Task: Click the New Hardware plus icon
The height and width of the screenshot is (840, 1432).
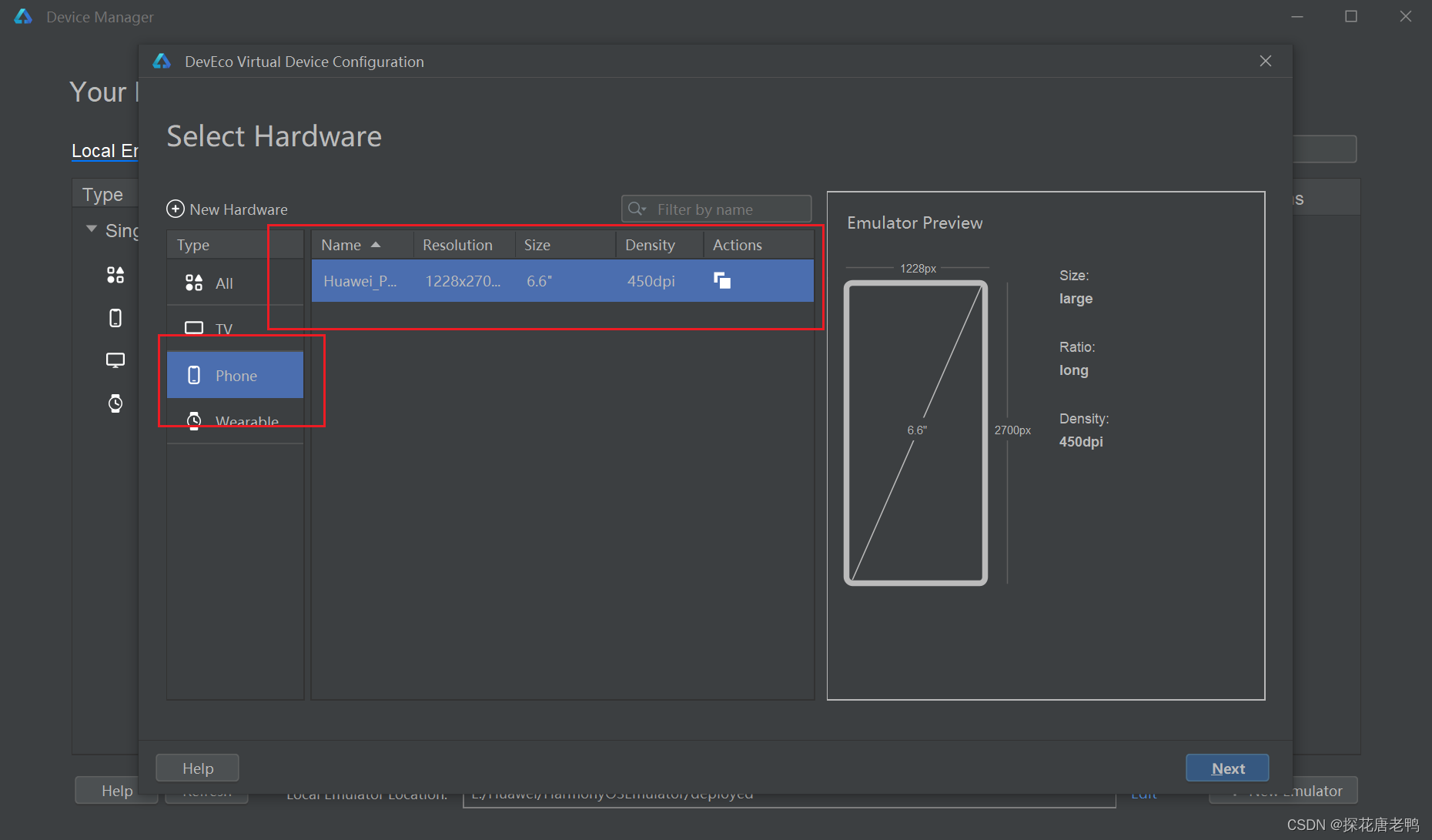Action: pos(176,209)
